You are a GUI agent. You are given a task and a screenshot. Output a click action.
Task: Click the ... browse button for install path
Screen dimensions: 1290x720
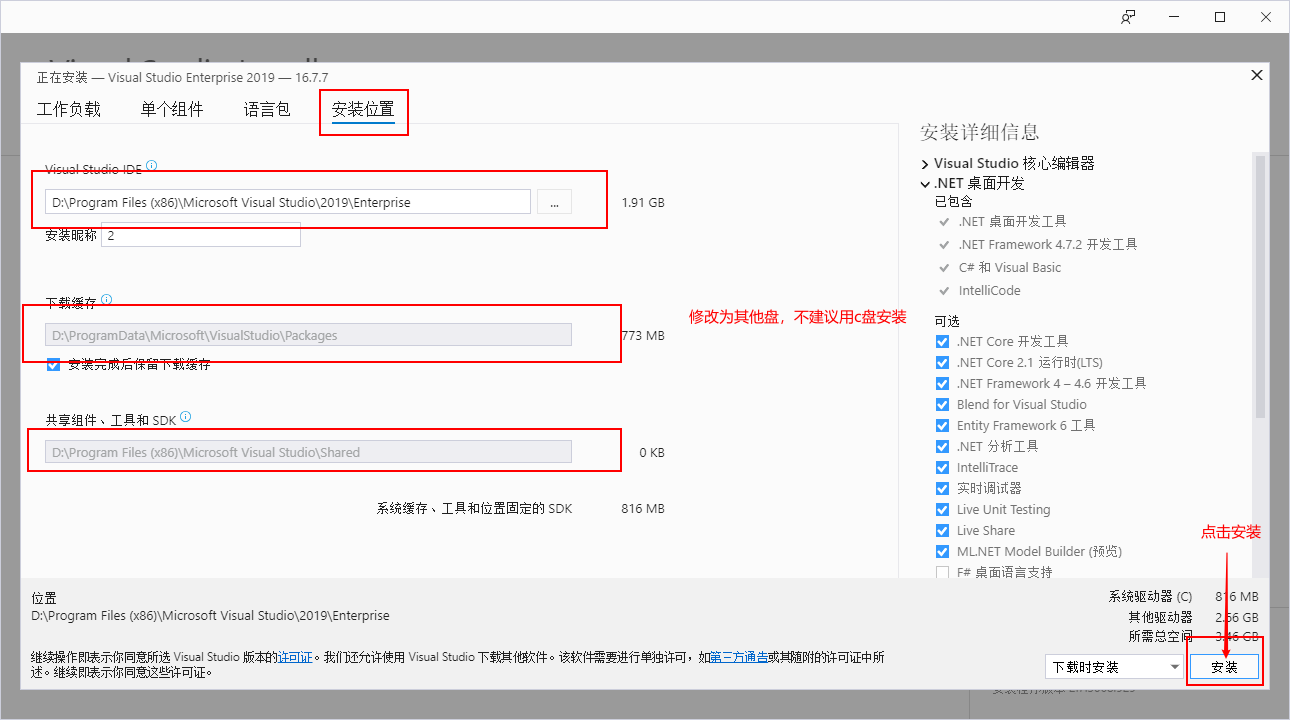pyautogui.click(x=554, y=201)
